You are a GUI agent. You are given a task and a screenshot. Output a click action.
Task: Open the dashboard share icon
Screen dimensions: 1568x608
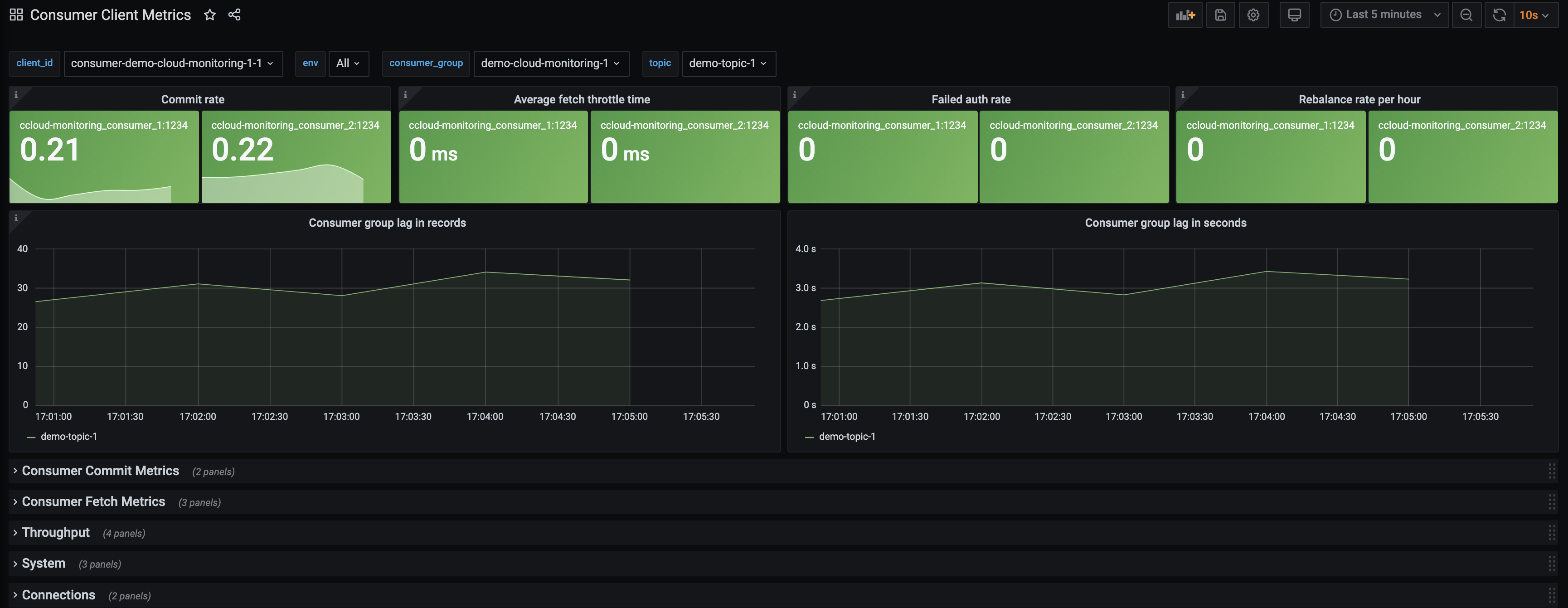point(235,15)
